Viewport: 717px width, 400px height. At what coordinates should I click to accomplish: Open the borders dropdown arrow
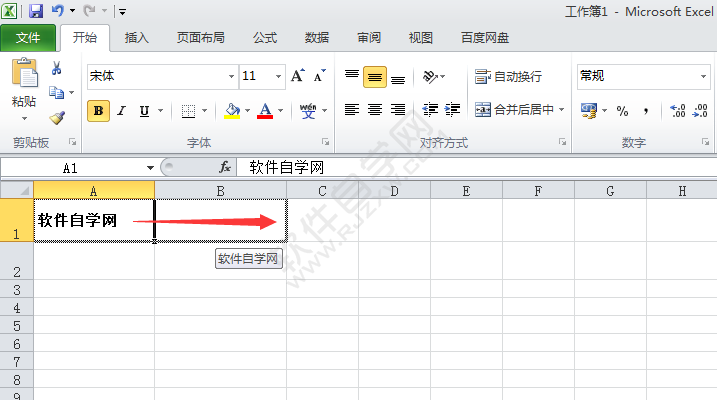204,111
